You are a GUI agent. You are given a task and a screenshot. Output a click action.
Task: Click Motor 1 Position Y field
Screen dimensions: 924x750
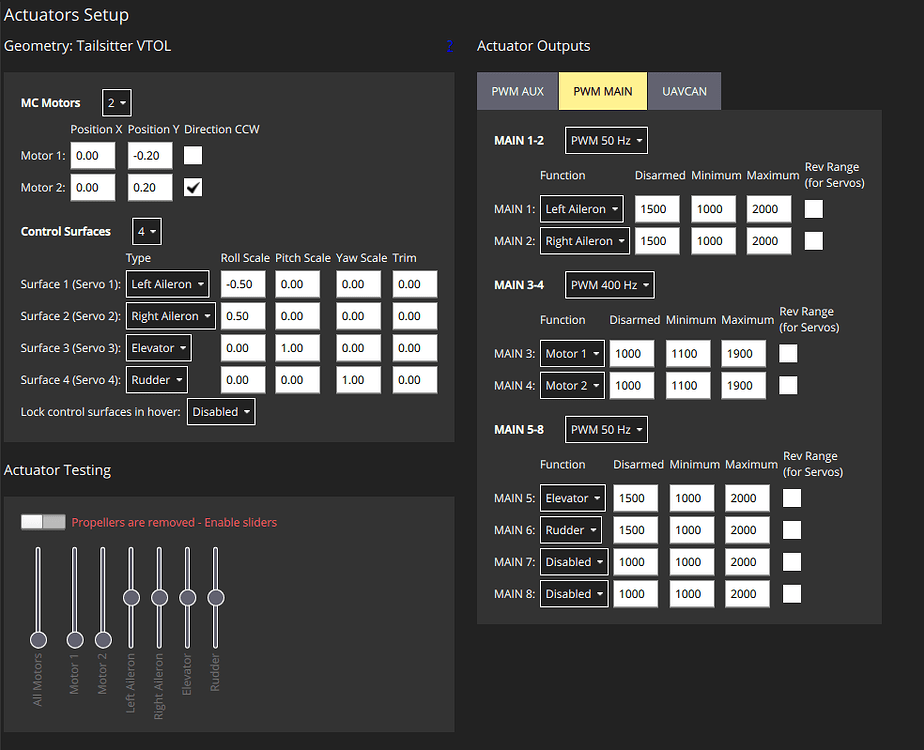click(150, 156)
